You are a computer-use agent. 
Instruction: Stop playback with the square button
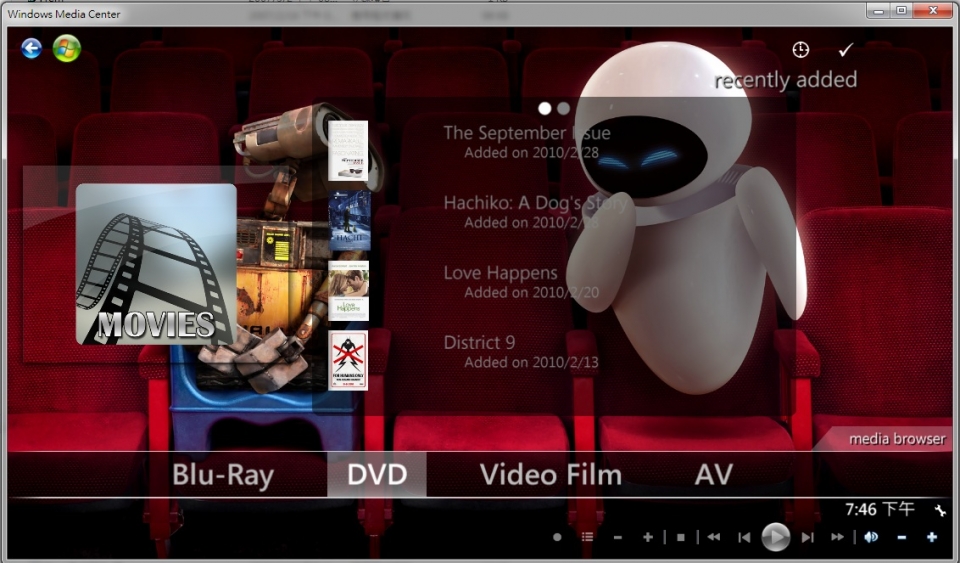tap(681, 537)
